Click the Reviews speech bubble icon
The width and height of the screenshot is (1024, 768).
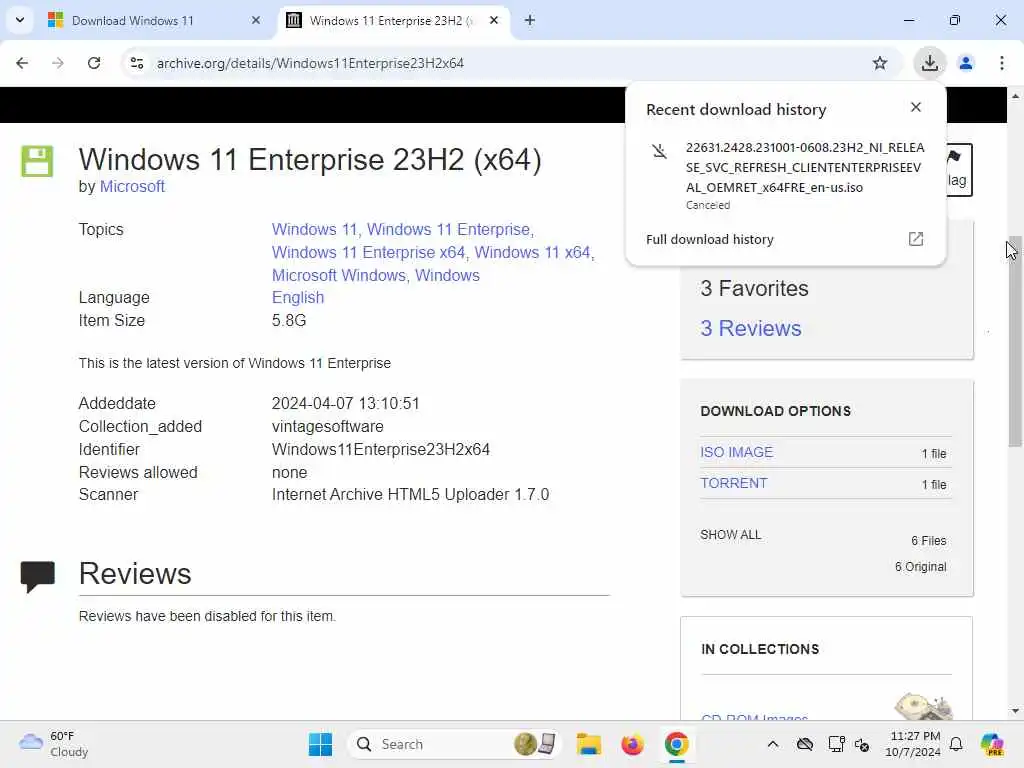point(37,576)
